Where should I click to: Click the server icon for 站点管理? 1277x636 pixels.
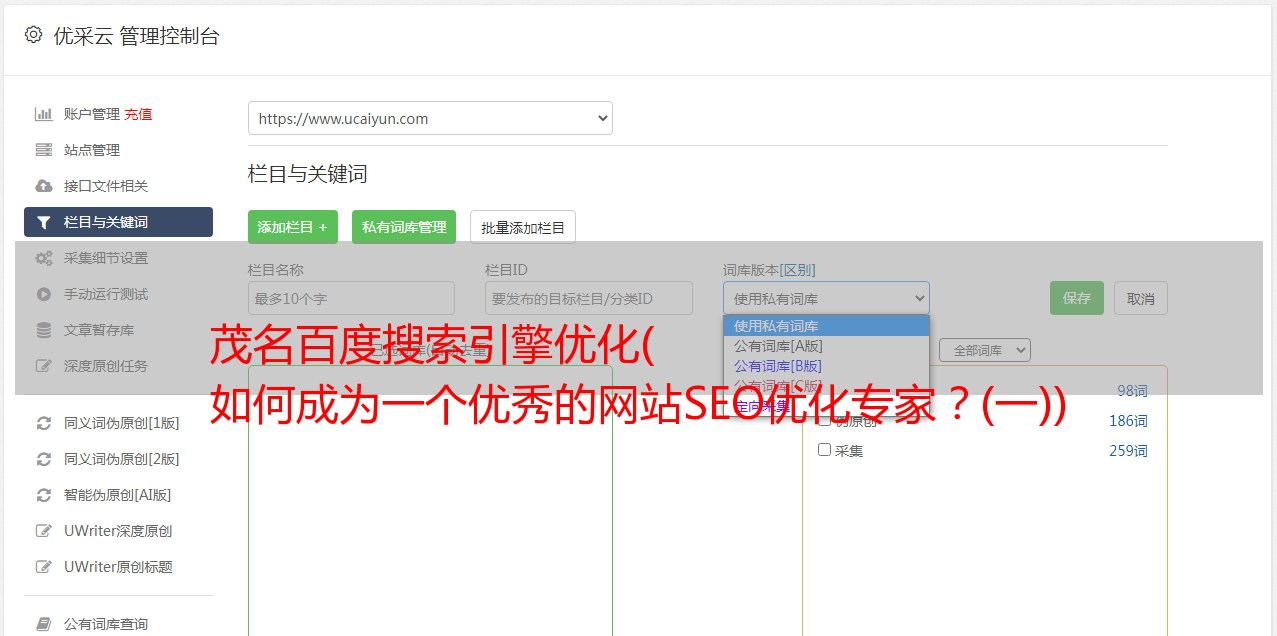pos(44,150)
